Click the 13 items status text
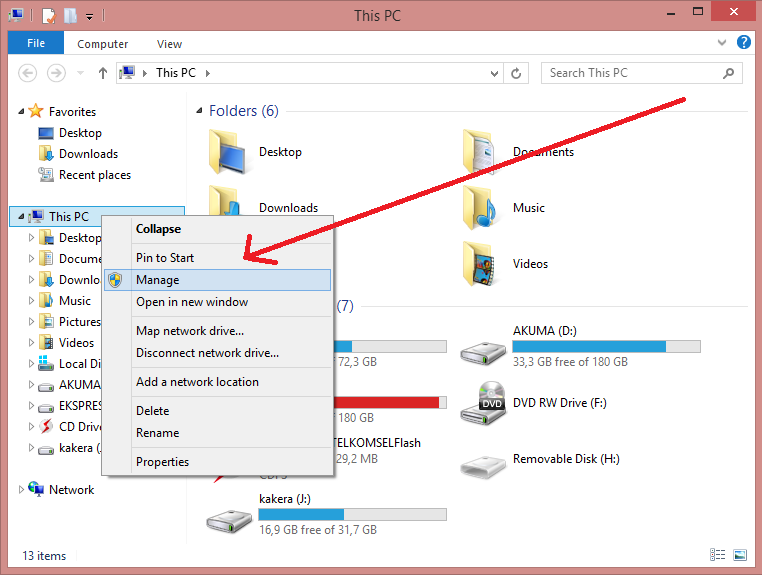Viewport: 762px width, 575px height. coord(44,556)
